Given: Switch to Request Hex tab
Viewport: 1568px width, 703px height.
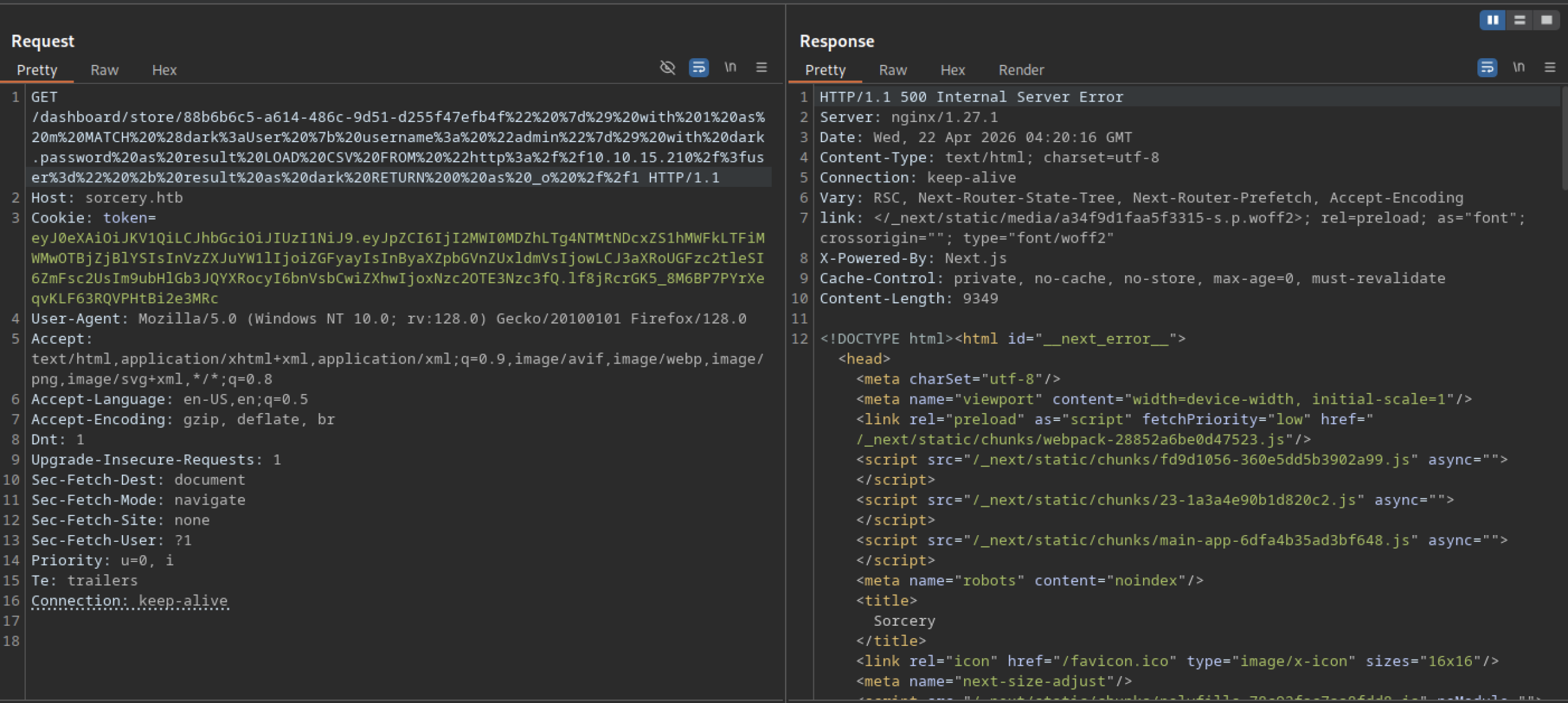Looking at the screenshot, I should [164, 70].
